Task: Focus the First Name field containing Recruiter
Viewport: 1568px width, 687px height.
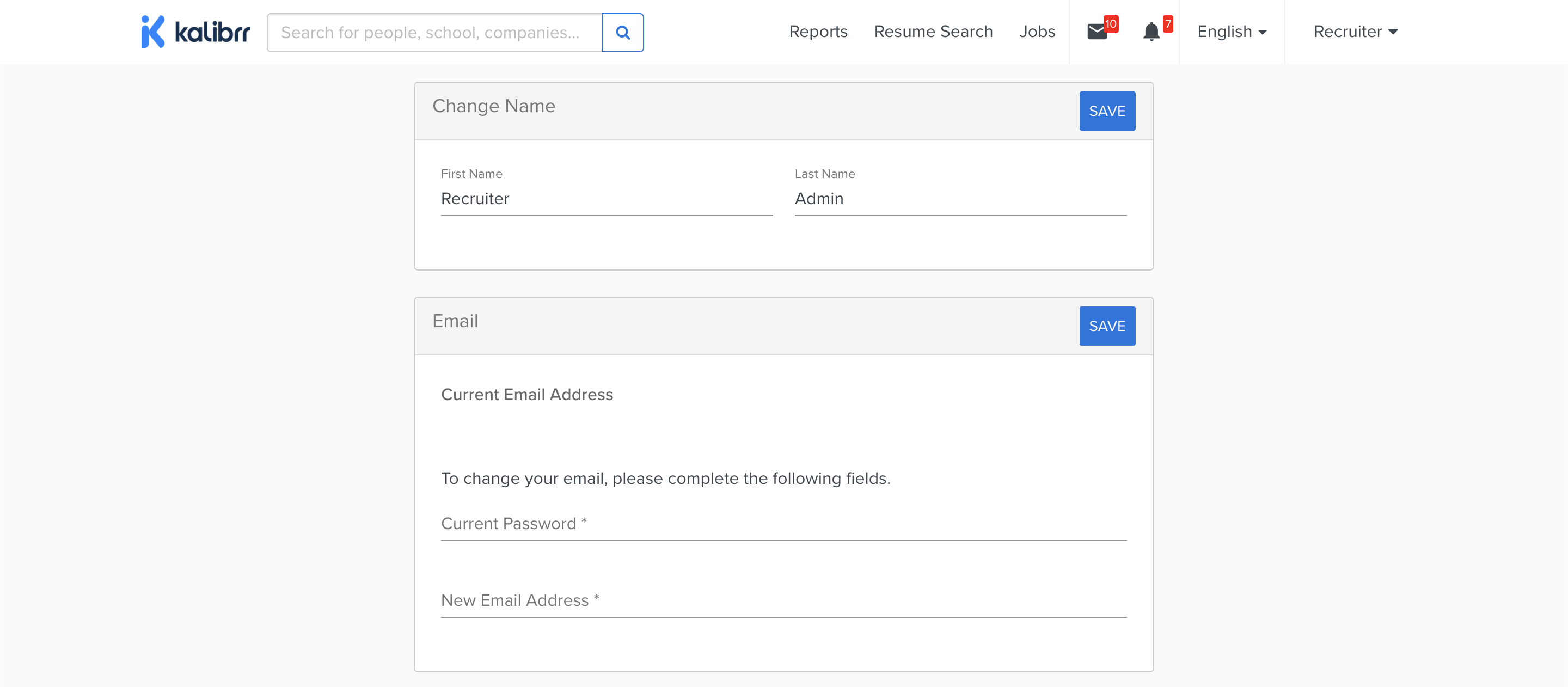Action: 607,199
